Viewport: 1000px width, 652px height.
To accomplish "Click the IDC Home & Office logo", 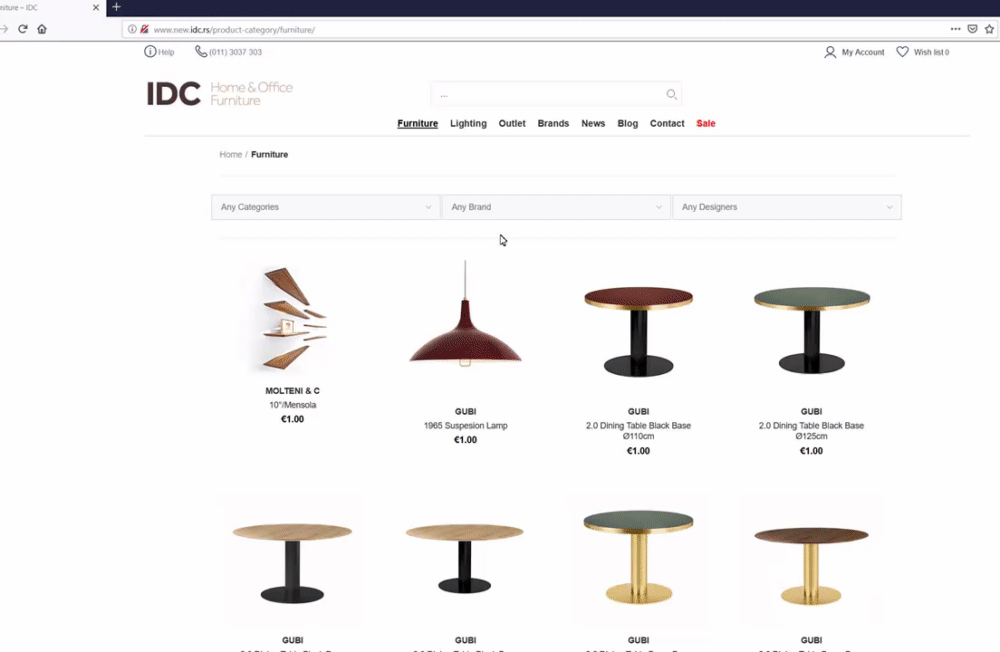I will [x=220, y=94].
